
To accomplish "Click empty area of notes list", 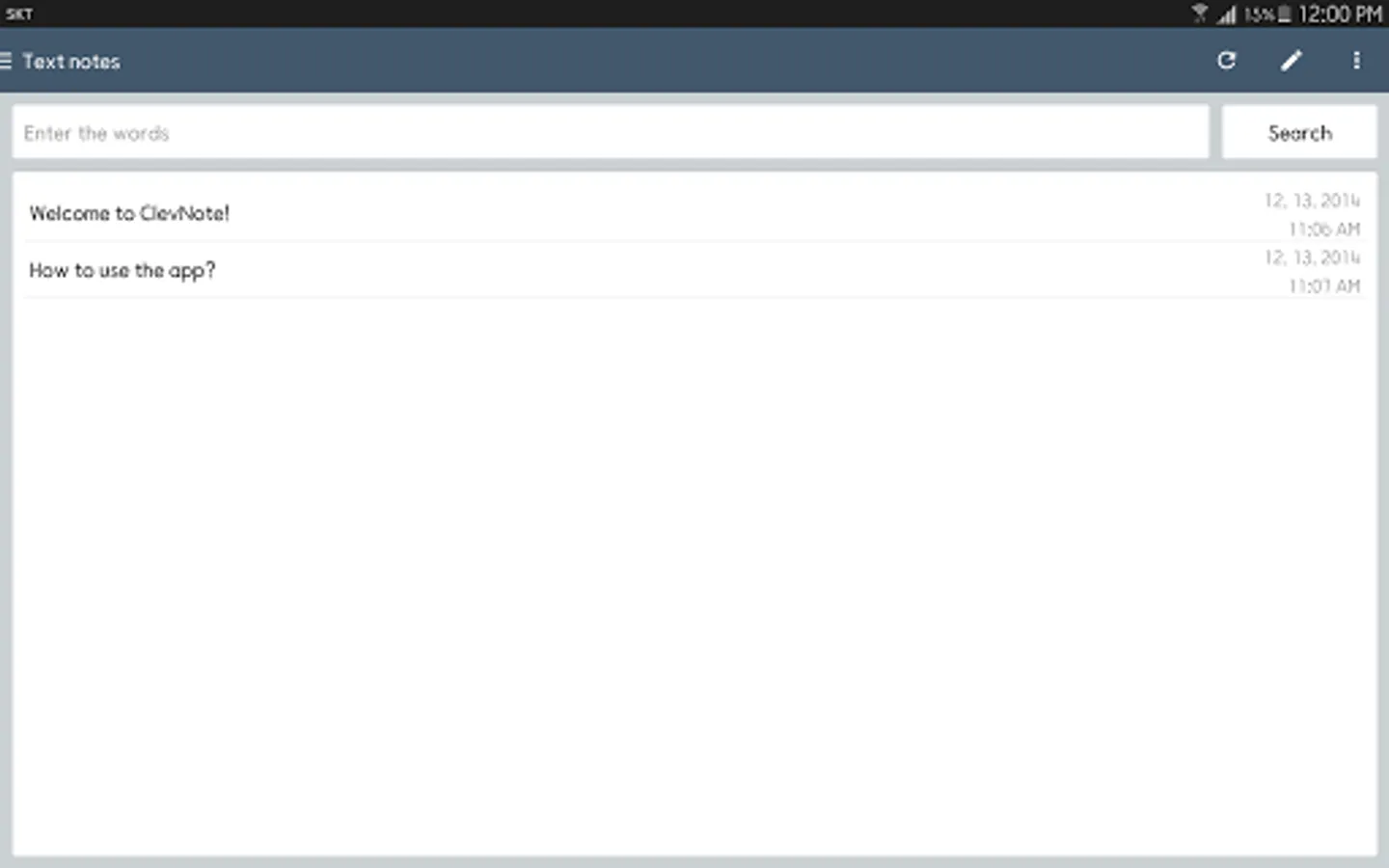I will [694, 579].
